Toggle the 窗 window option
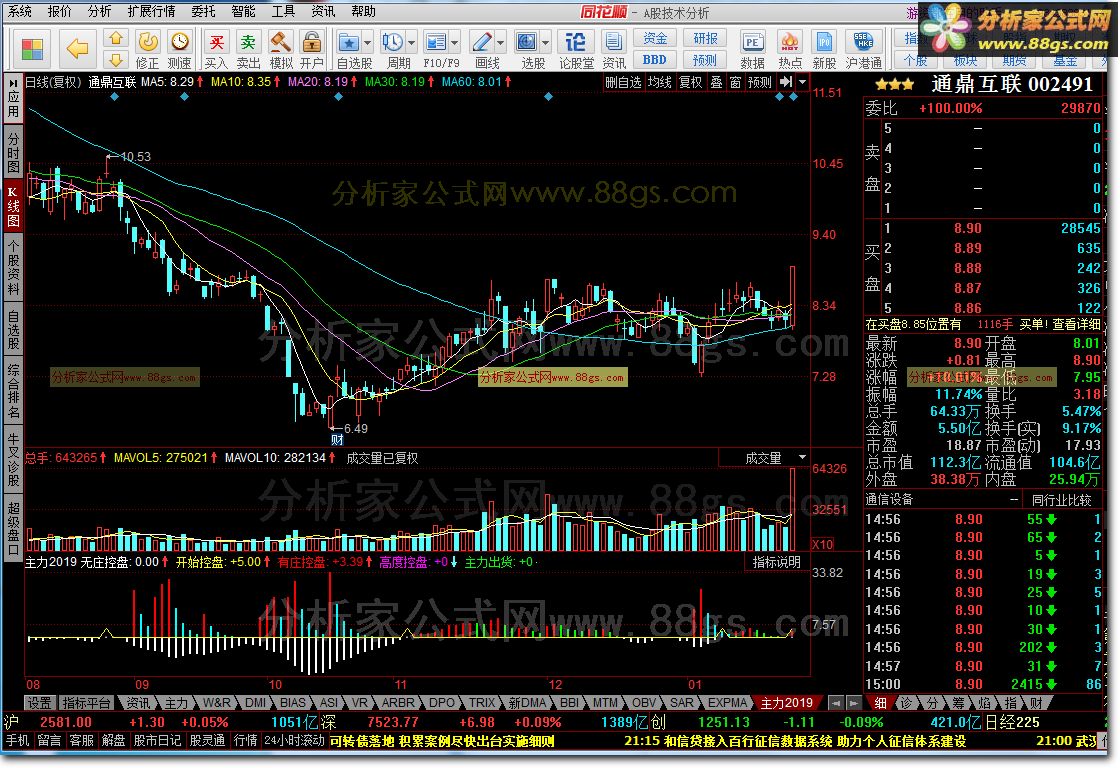Screen dimensions: 1120x768 735,82
